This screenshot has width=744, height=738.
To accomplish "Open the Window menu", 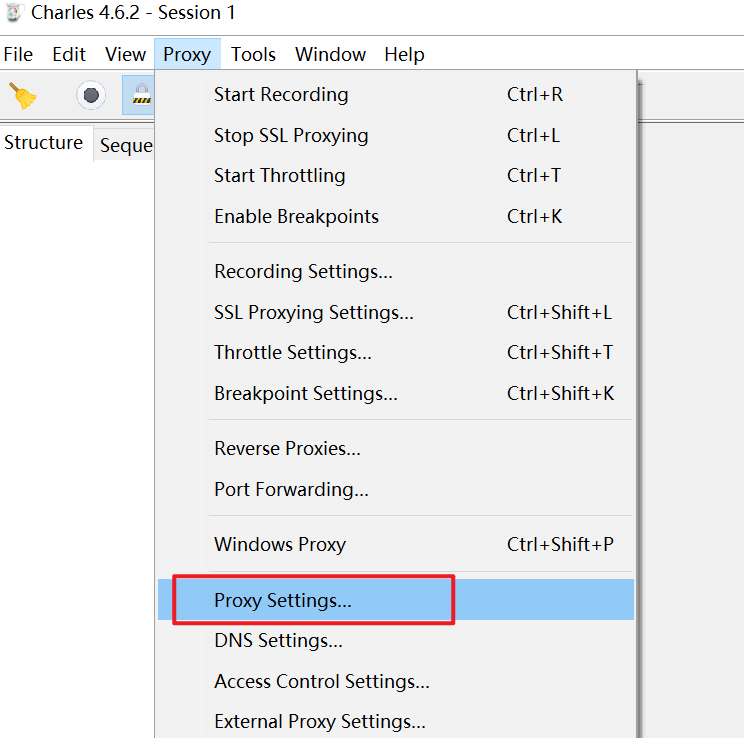I will [330, 54].
